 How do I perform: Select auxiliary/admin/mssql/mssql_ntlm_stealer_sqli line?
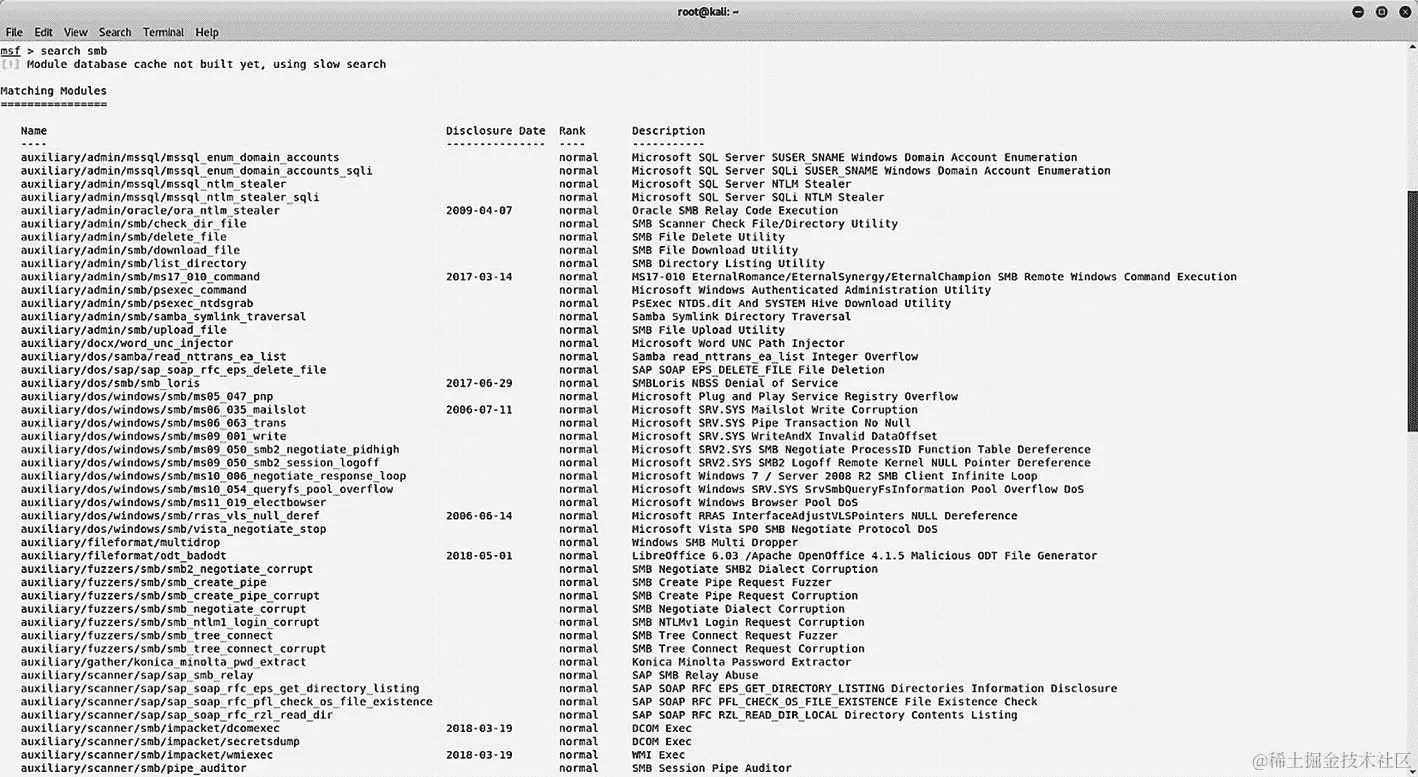click(453, 197)
